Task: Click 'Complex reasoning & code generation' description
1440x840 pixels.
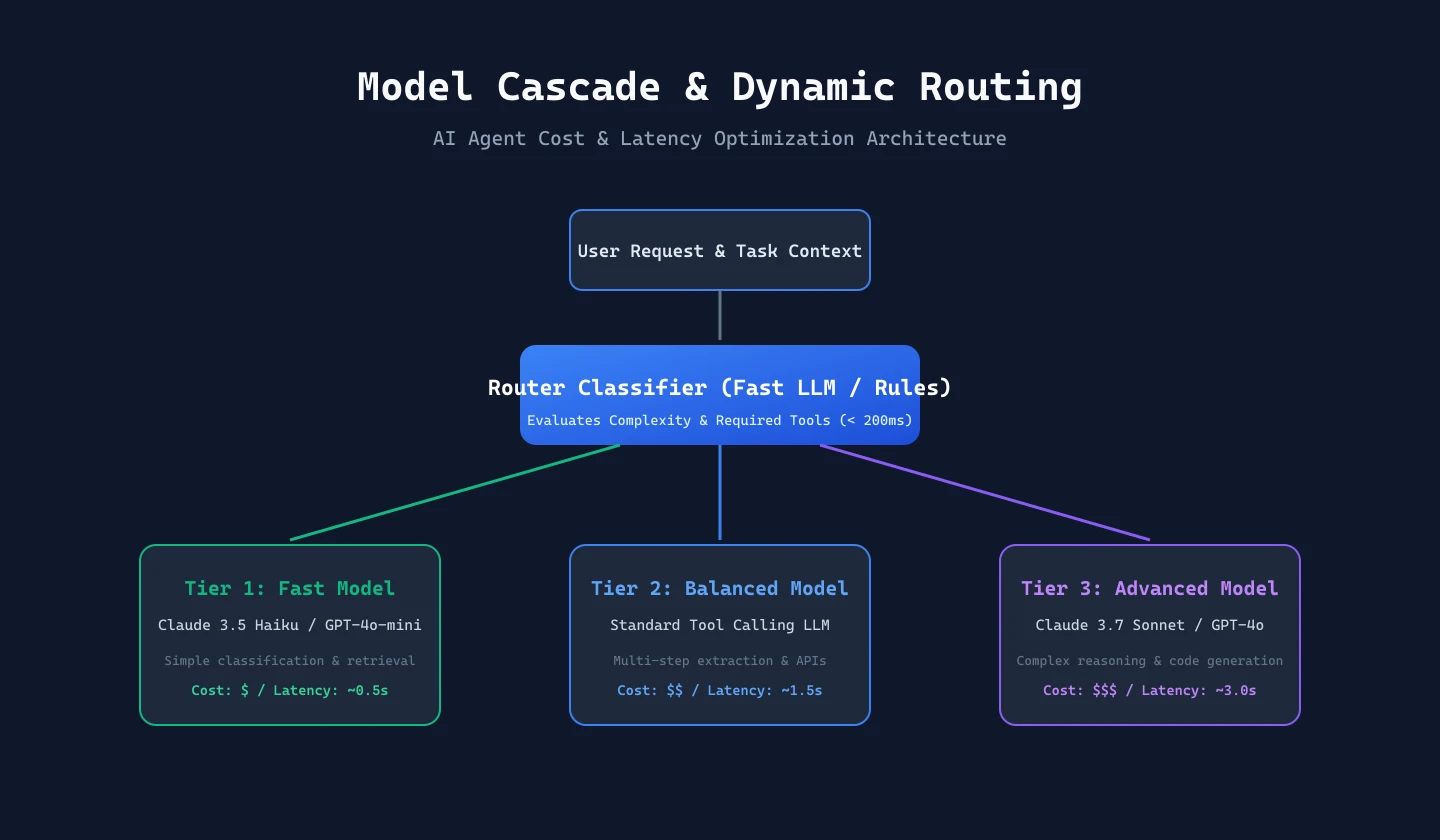Action: click(1150, 660)
